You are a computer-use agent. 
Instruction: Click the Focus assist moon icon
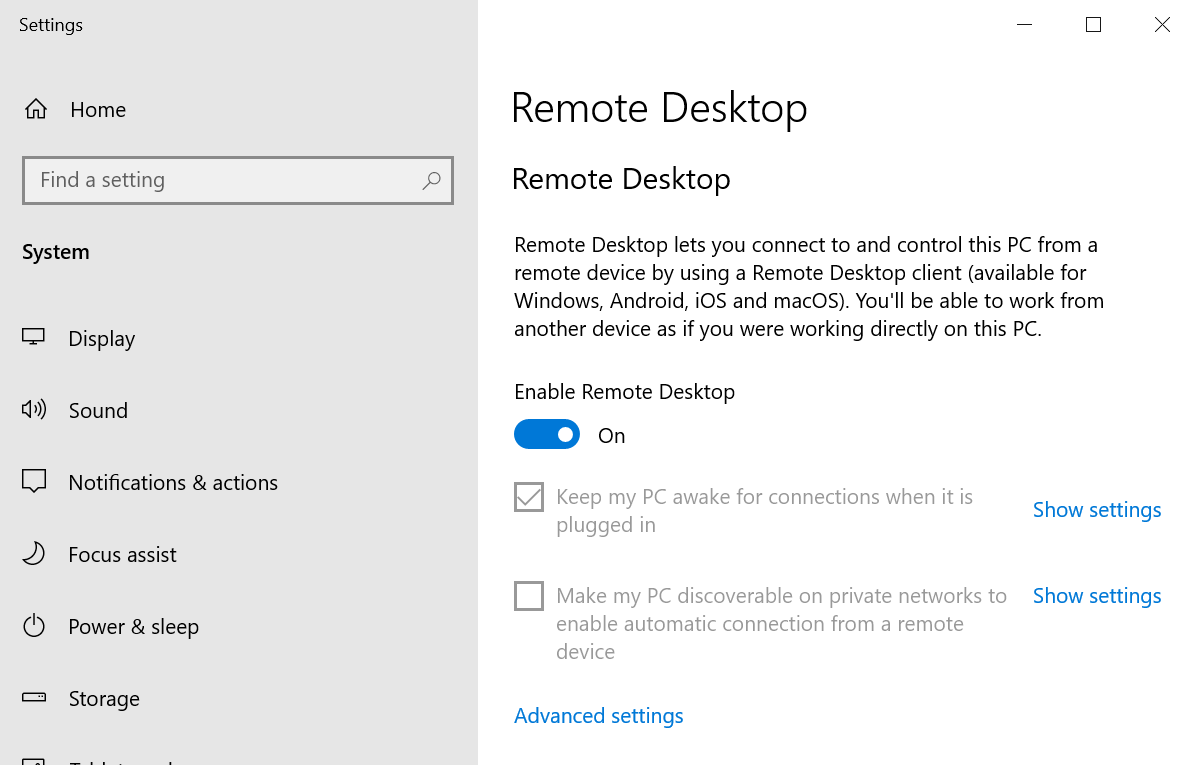(34, 554)
